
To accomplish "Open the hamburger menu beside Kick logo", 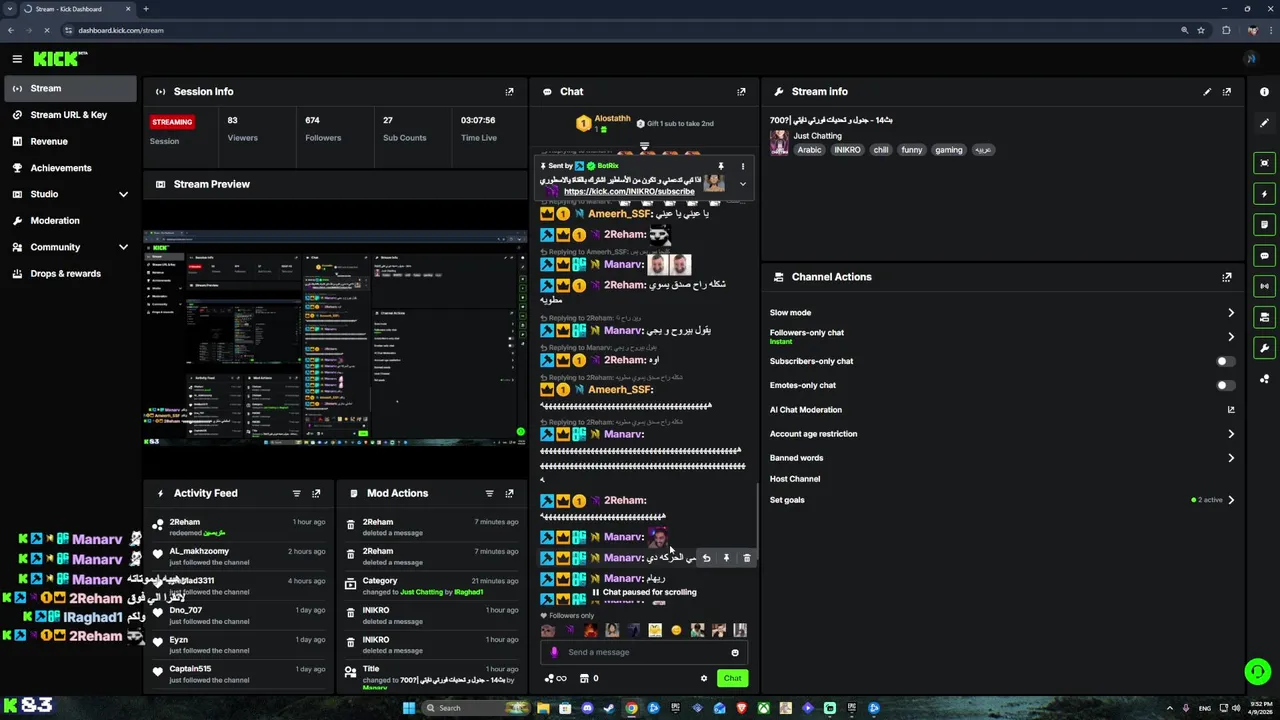I will (x=17, y=59).
